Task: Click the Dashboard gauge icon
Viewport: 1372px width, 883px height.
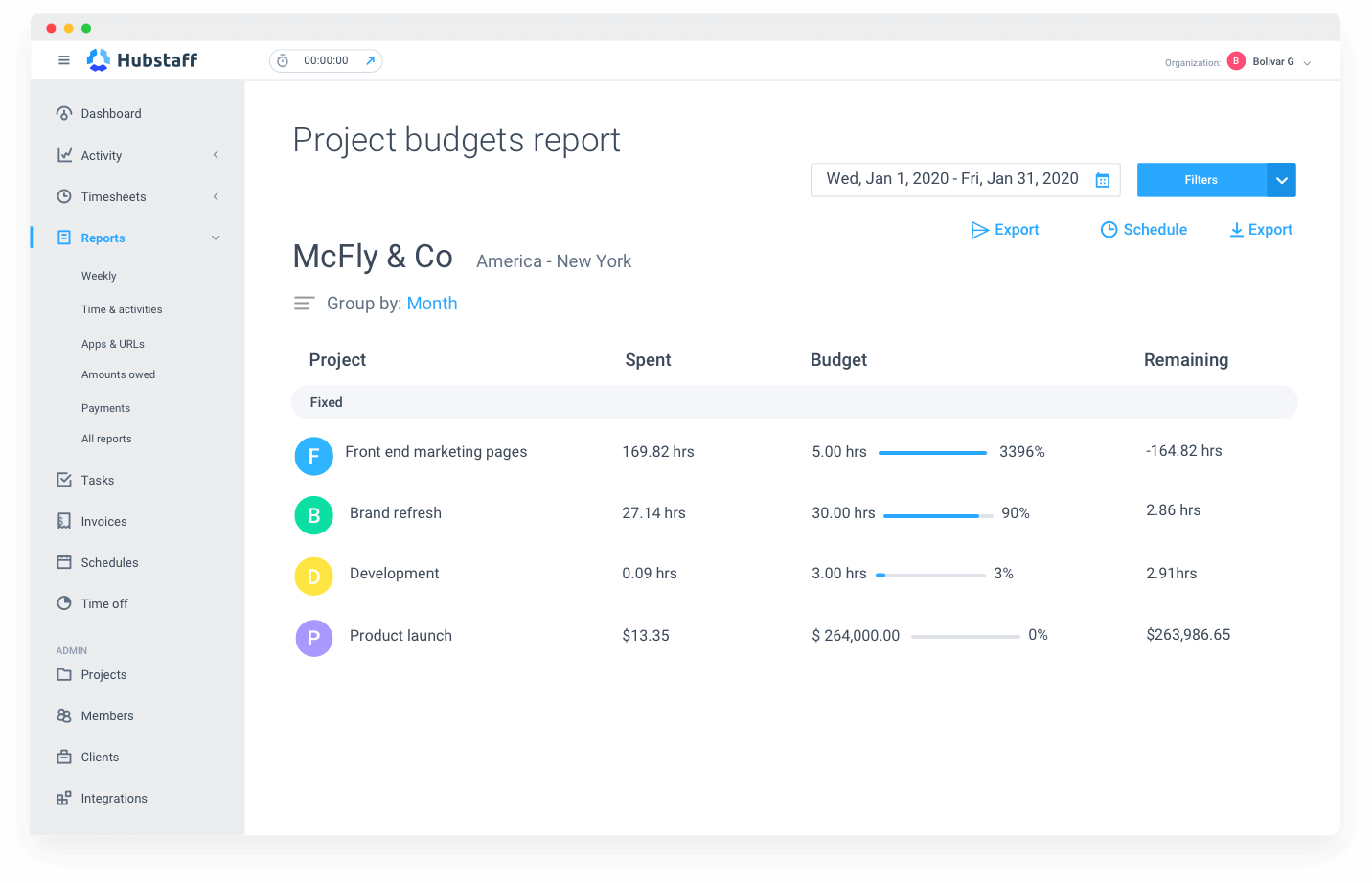Action: point(64,113)
